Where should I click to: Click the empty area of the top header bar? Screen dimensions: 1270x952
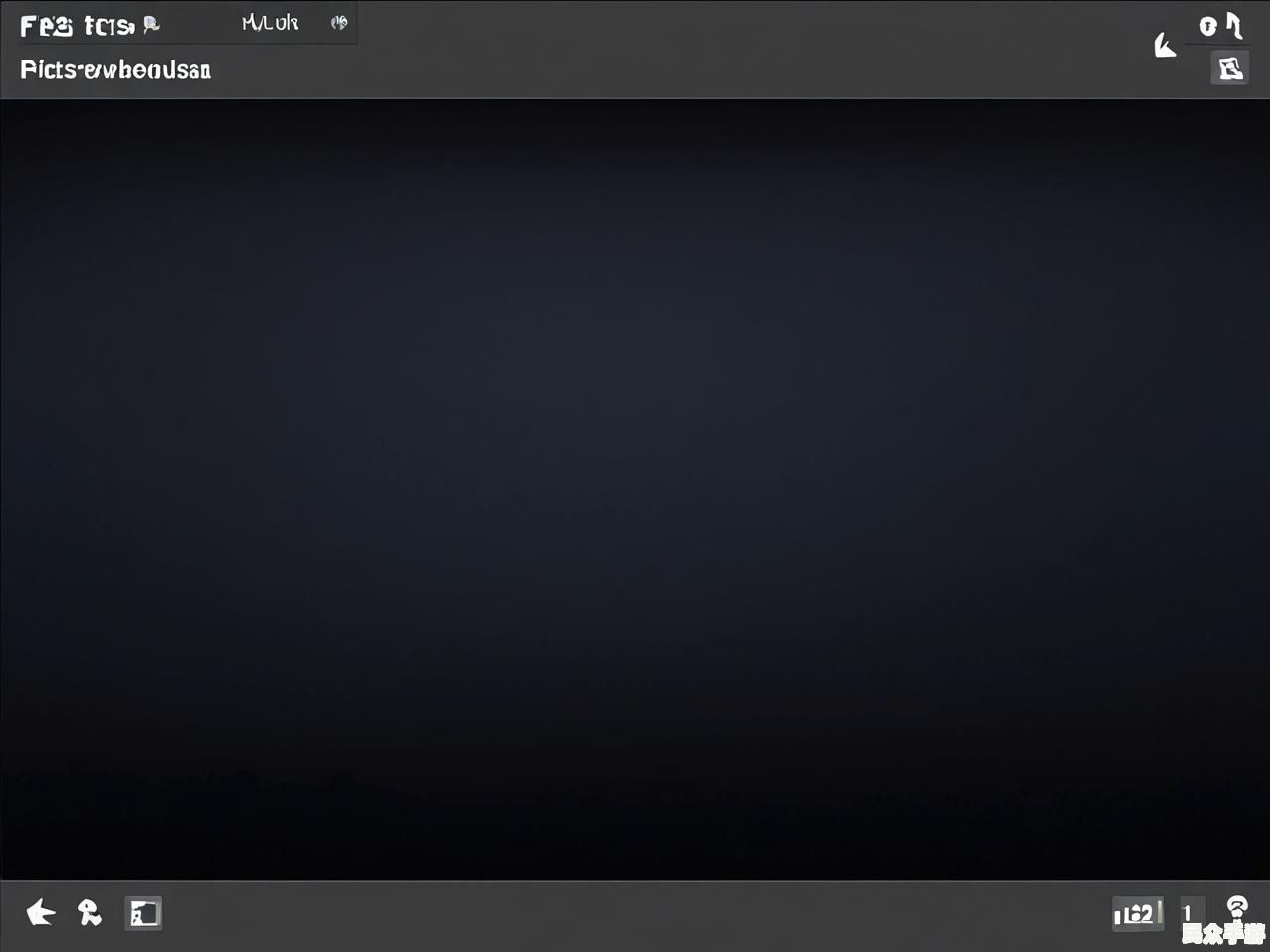[695, 50]
